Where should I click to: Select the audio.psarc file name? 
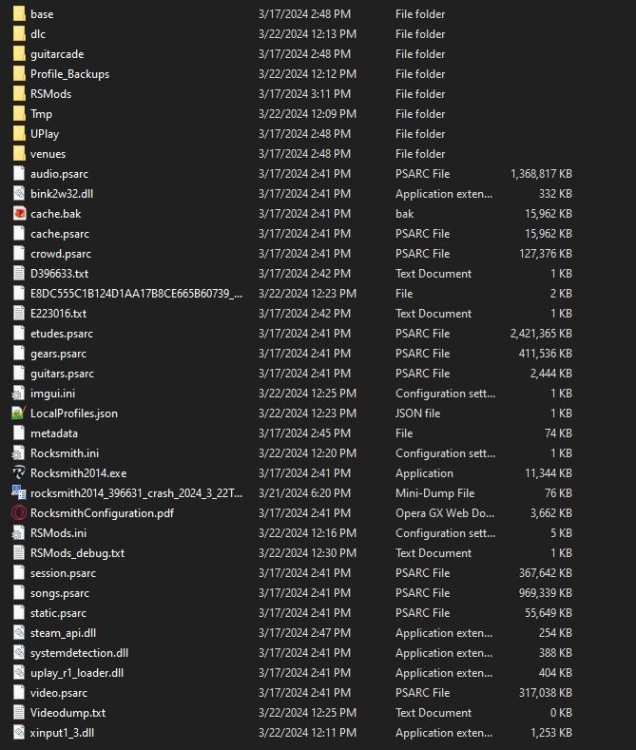(59, 174)
